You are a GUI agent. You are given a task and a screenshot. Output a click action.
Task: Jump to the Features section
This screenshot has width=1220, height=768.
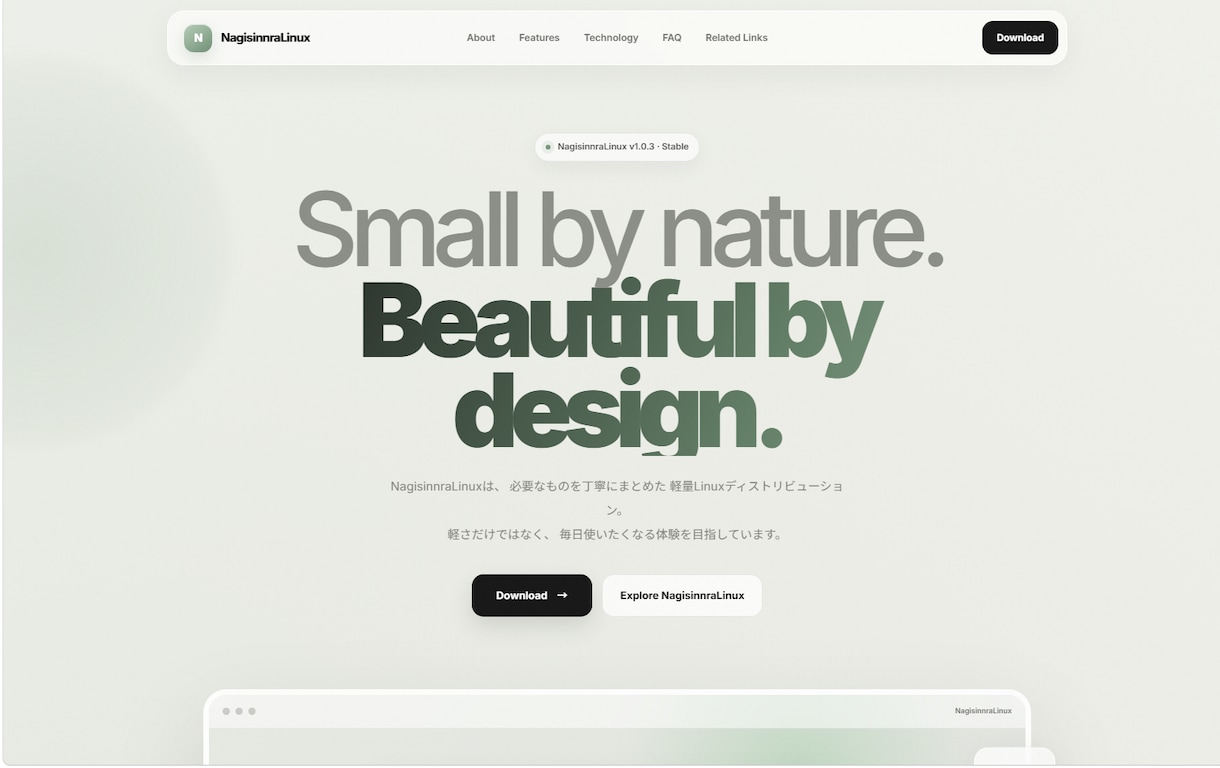coord(539,38)
